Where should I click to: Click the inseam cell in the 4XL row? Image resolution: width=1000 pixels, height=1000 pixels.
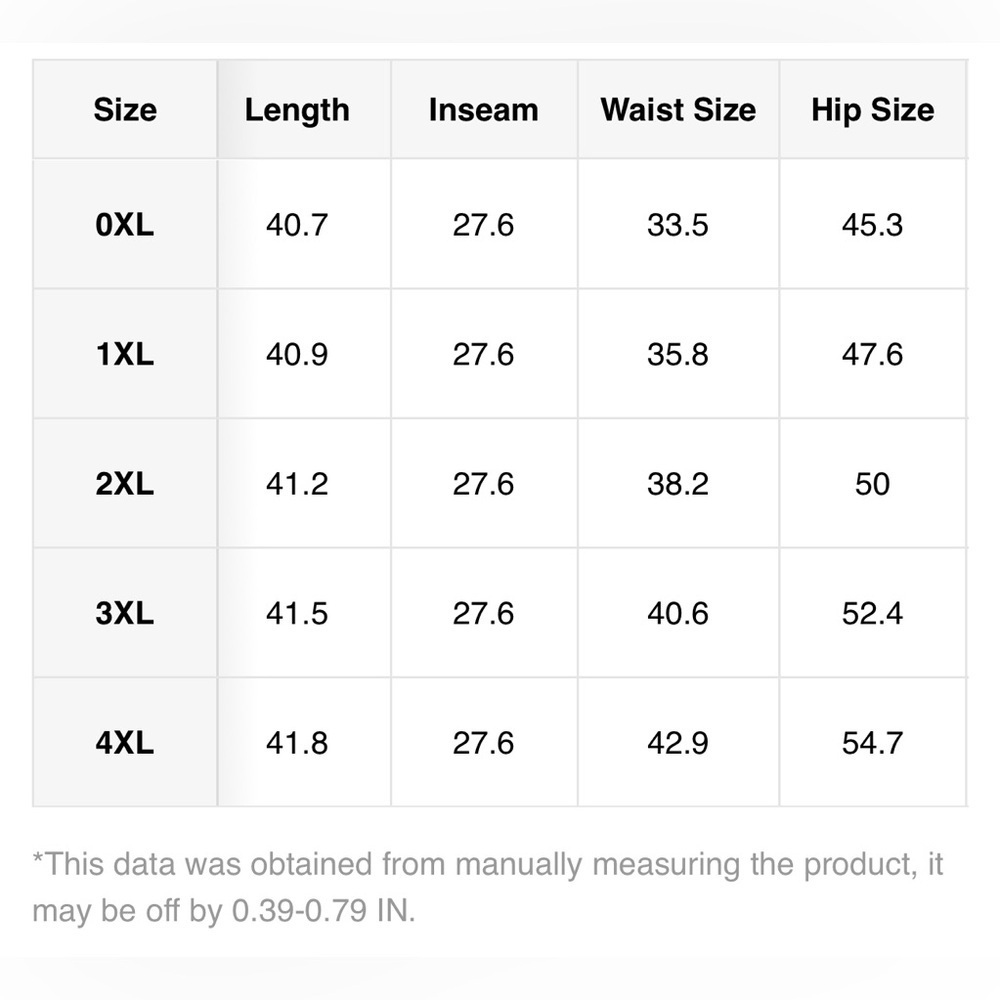[483, 743]
